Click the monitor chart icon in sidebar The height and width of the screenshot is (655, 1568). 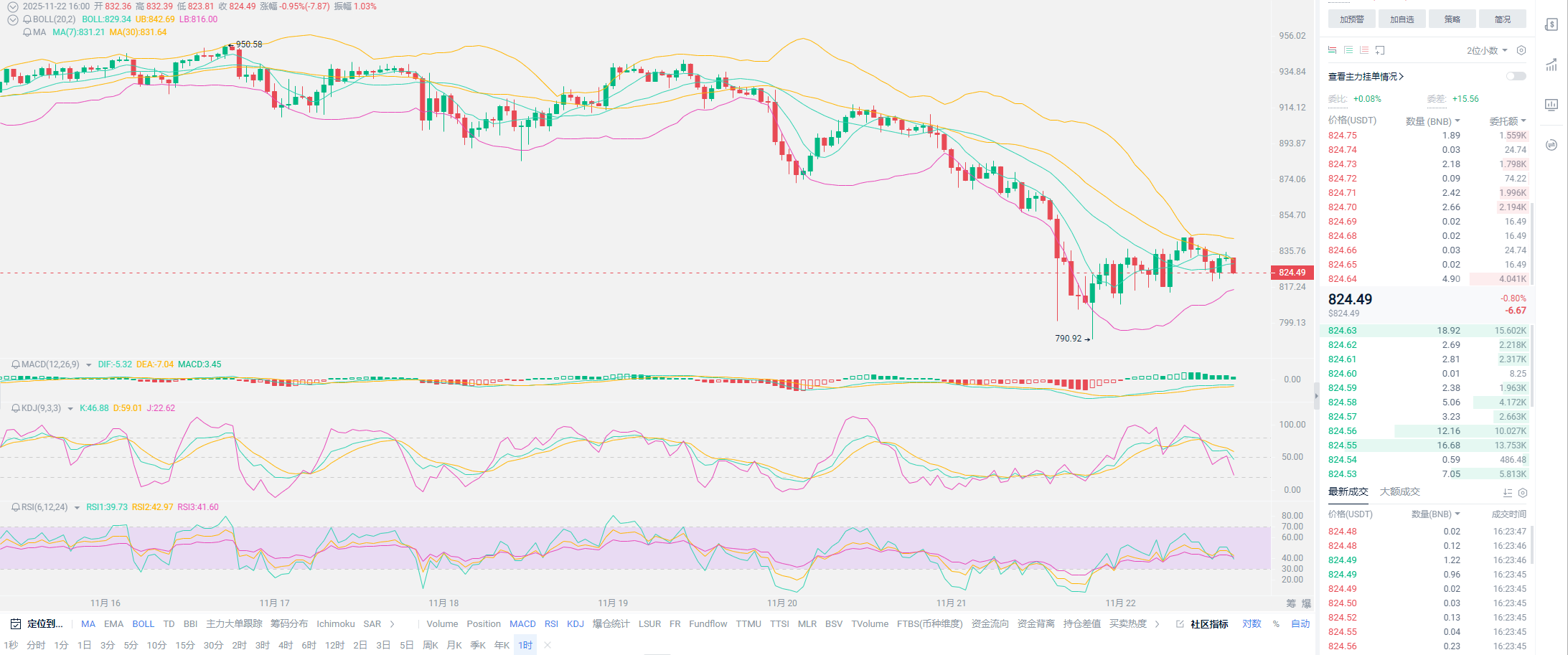tap(1551, 105)
